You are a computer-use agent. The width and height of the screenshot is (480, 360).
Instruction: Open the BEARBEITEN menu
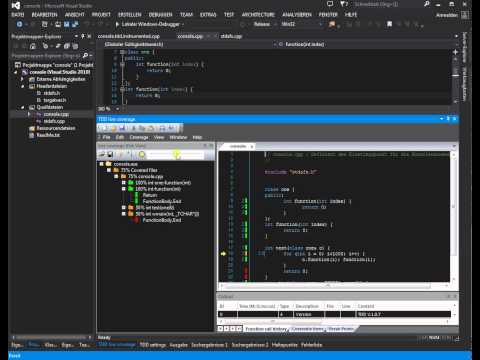44,15
